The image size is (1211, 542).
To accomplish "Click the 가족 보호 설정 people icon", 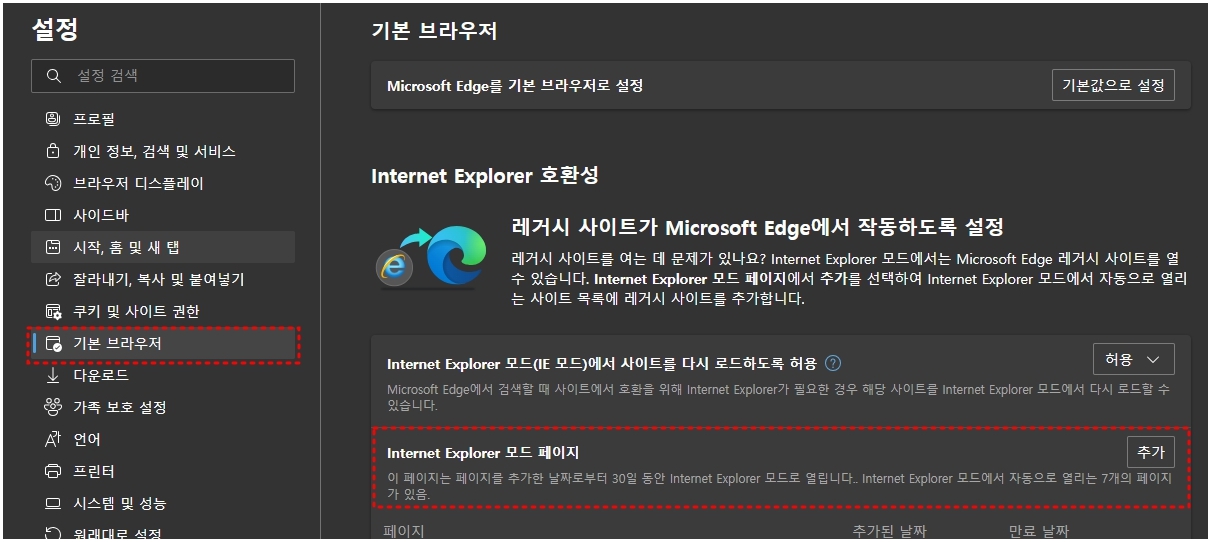I will point(53,407).
